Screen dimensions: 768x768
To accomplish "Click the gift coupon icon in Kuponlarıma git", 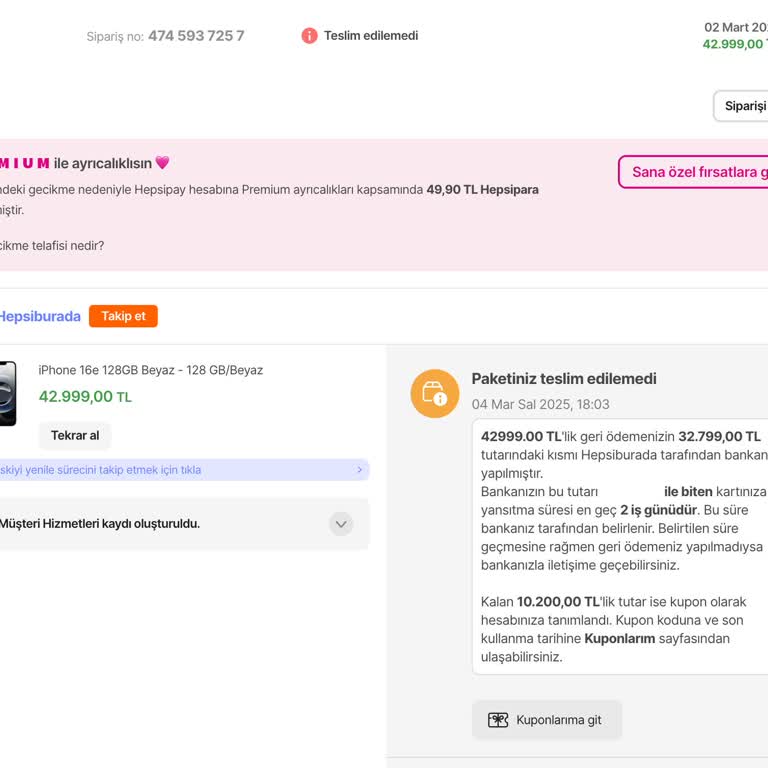I will (498, 720).
